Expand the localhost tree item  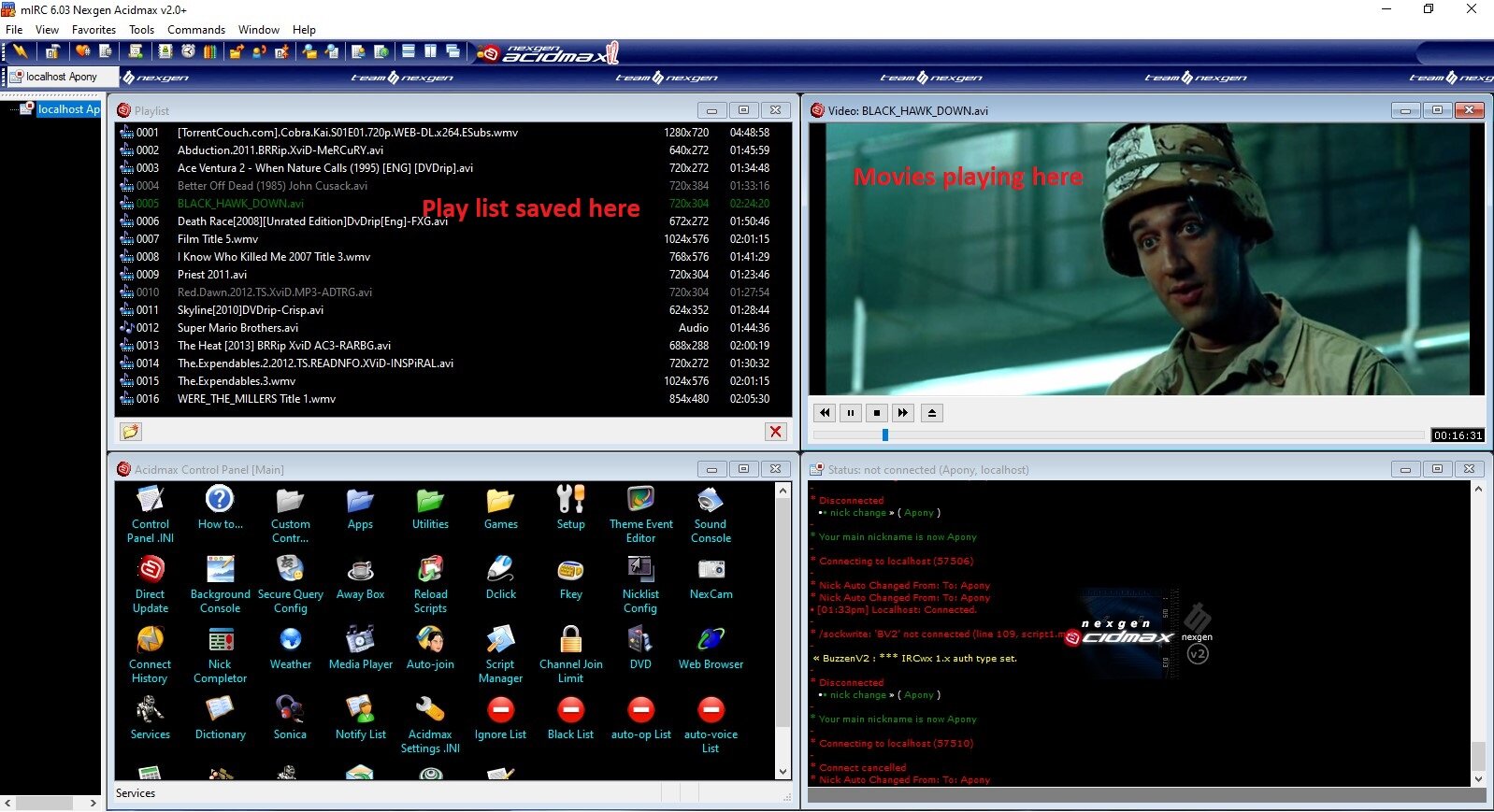pyautogui.click(x=13, y=109)
